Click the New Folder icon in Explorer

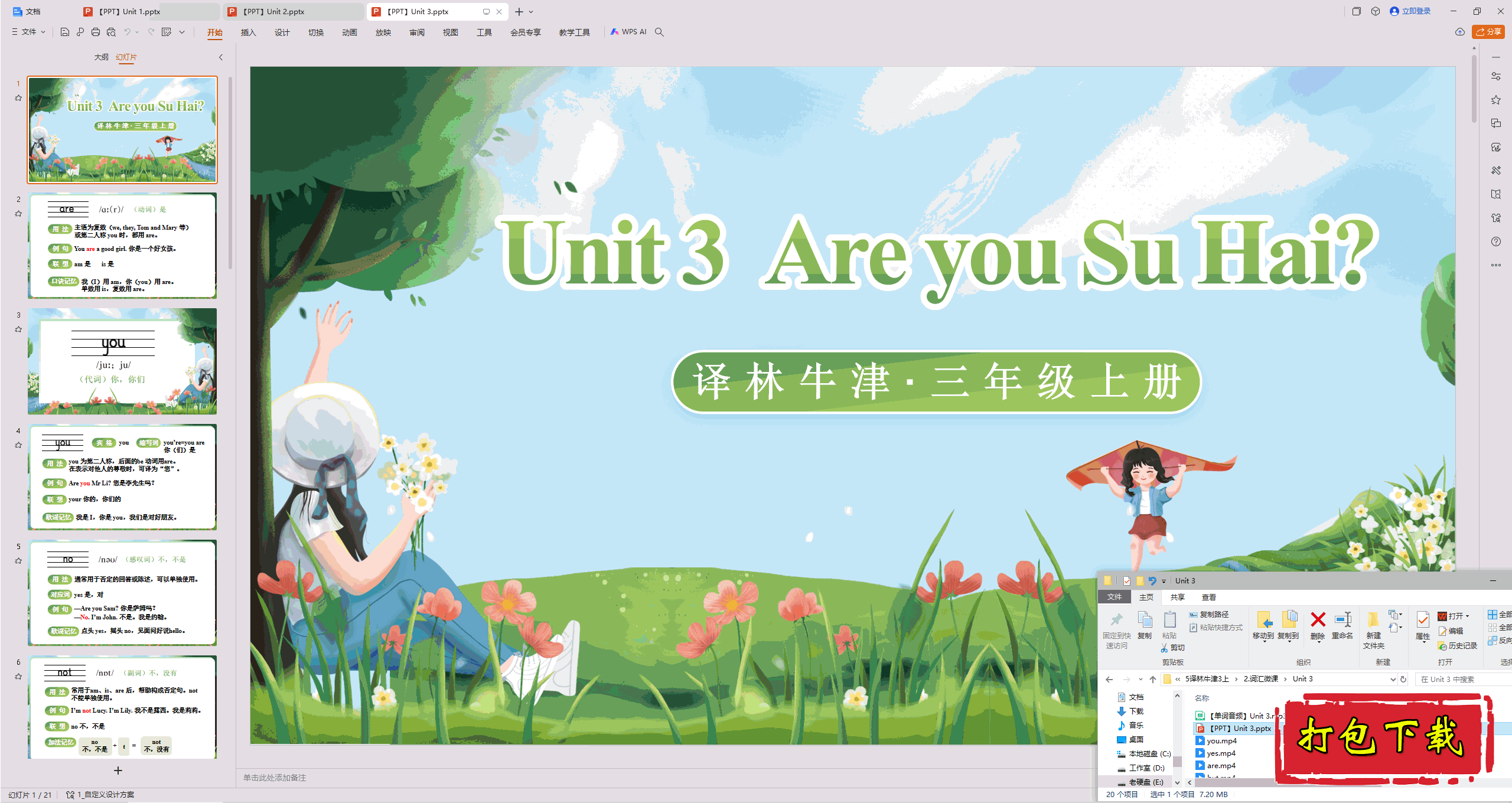click(x=1373, y=619)
